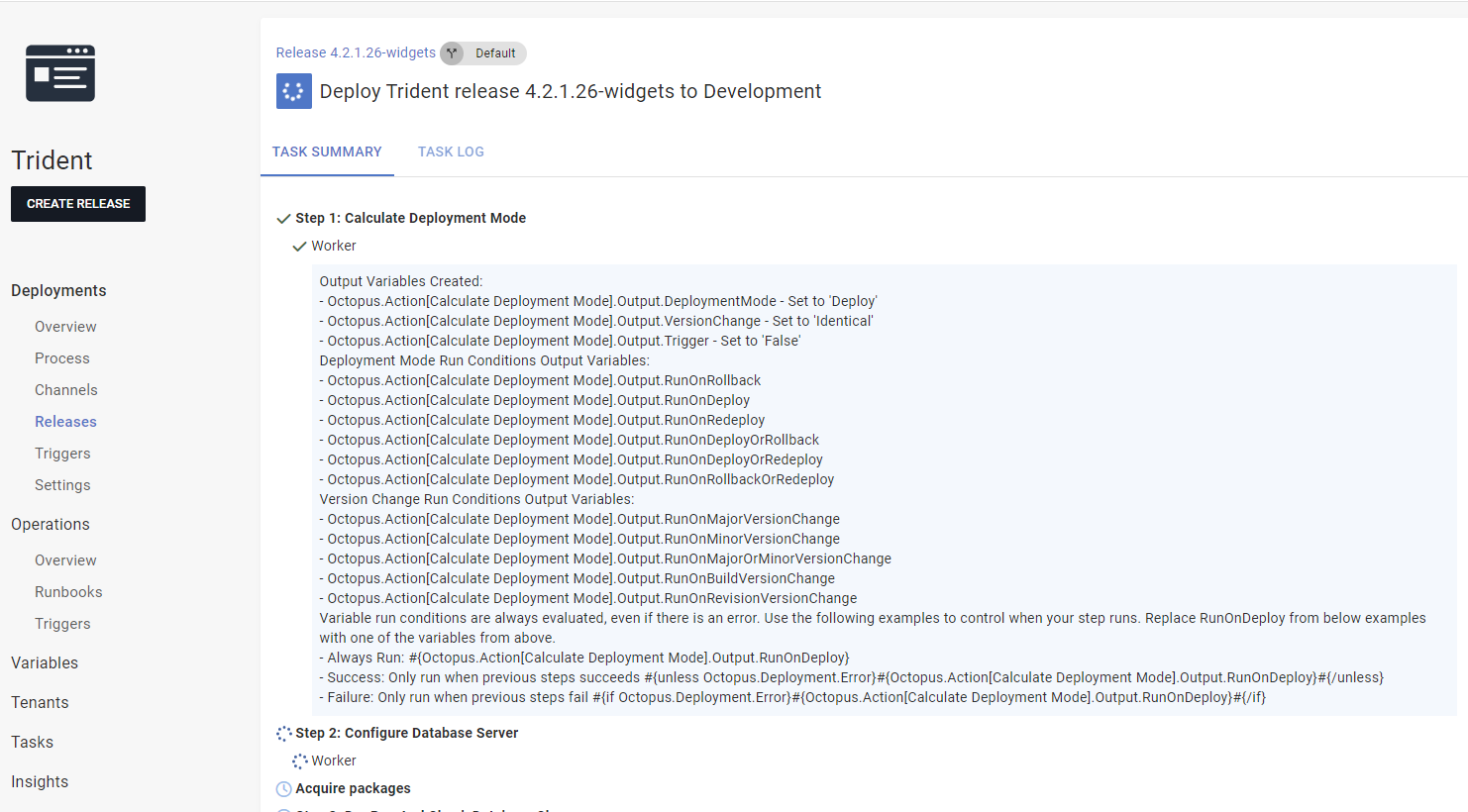
Task: Collapse the Worker row under Step 1
Action: (334, 246)
